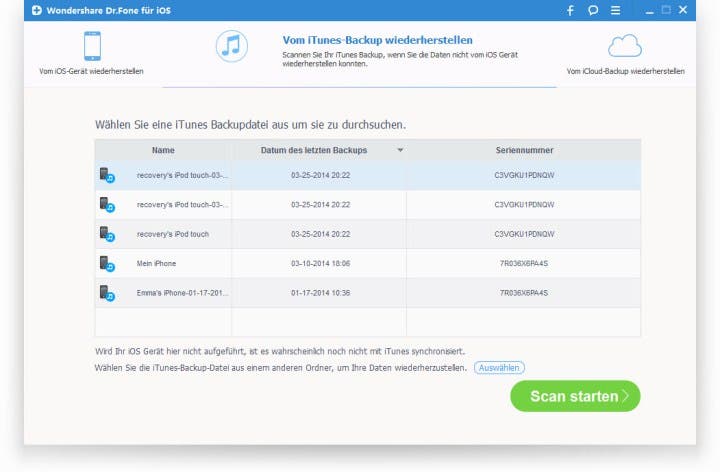720x472 pixels.
Task: Select the 'Mein iPhone' backup row
Action: (368, 264)
